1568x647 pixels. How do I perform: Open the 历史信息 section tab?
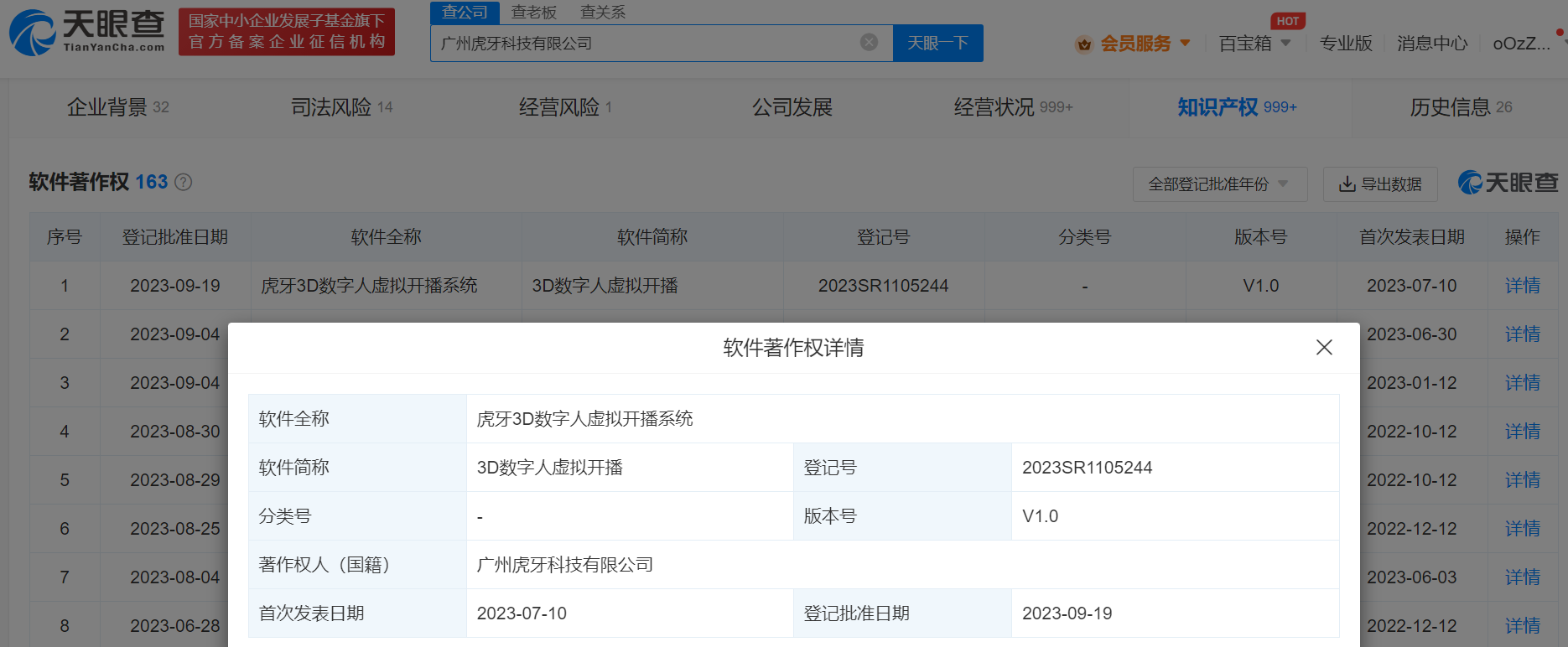(x=1461, y=107)
